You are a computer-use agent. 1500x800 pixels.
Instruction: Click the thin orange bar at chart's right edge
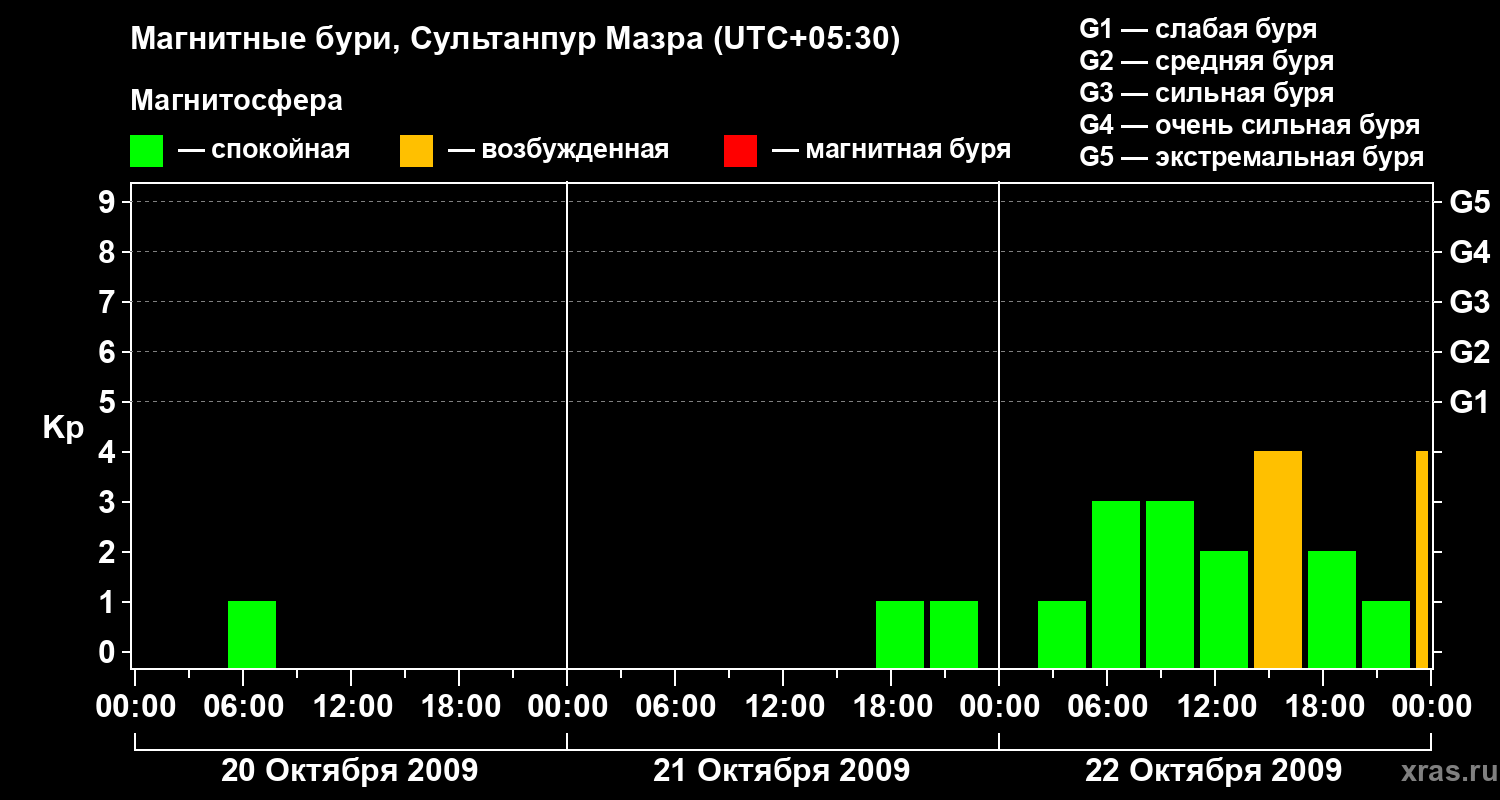coord(1421,559)
